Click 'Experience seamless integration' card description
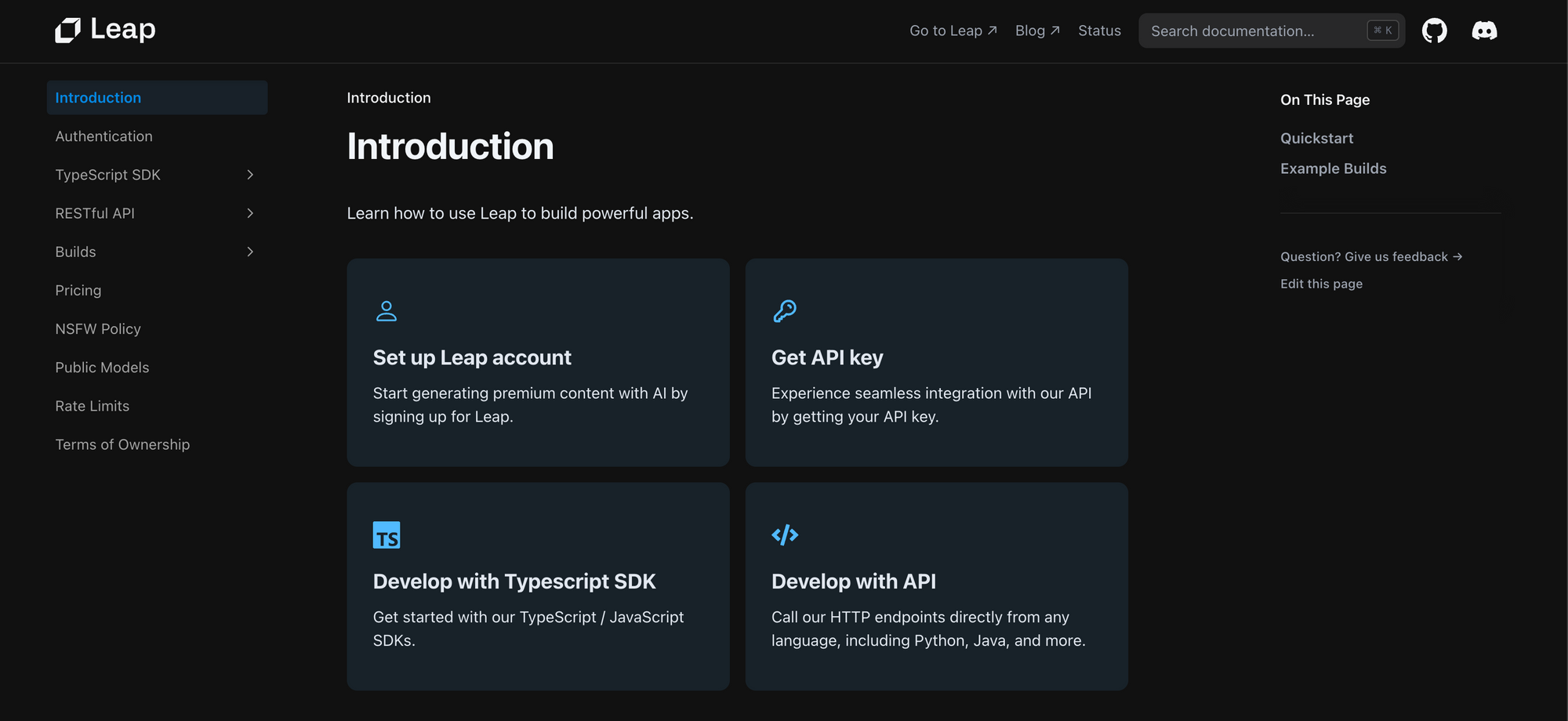This screenshot has width=1568, height=721. (x=931, y=405)
